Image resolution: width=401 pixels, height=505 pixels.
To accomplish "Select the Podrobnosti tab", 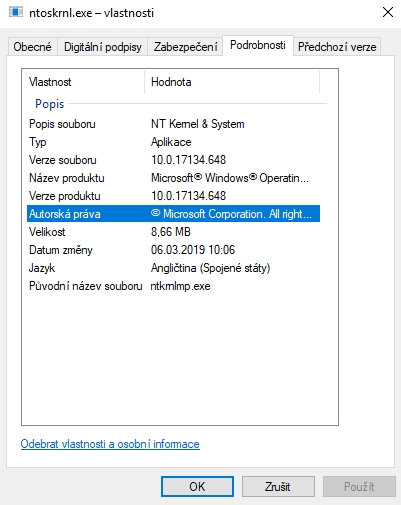I will click(x=258, y=45).
